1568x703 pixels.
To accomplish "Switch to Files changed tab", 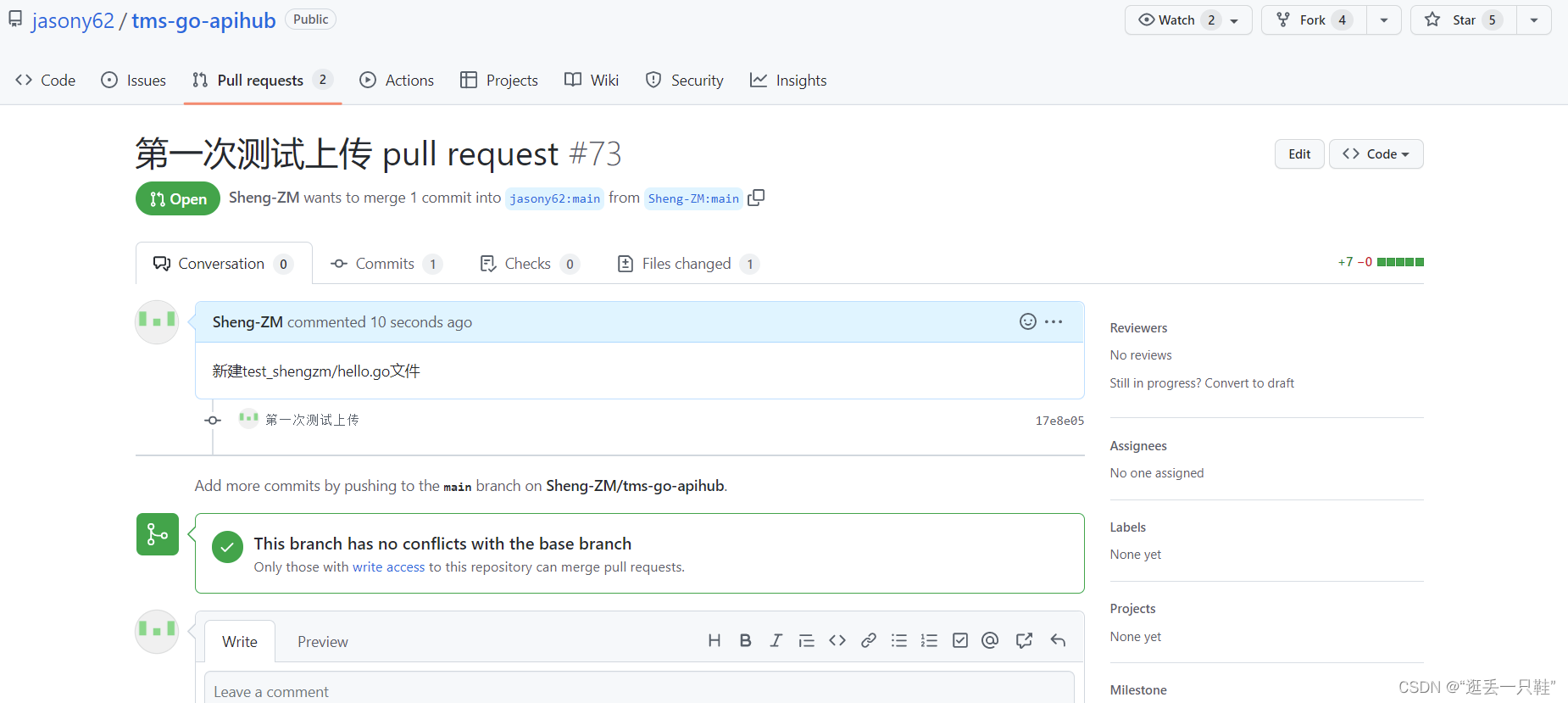I will (x=688, y=264).
